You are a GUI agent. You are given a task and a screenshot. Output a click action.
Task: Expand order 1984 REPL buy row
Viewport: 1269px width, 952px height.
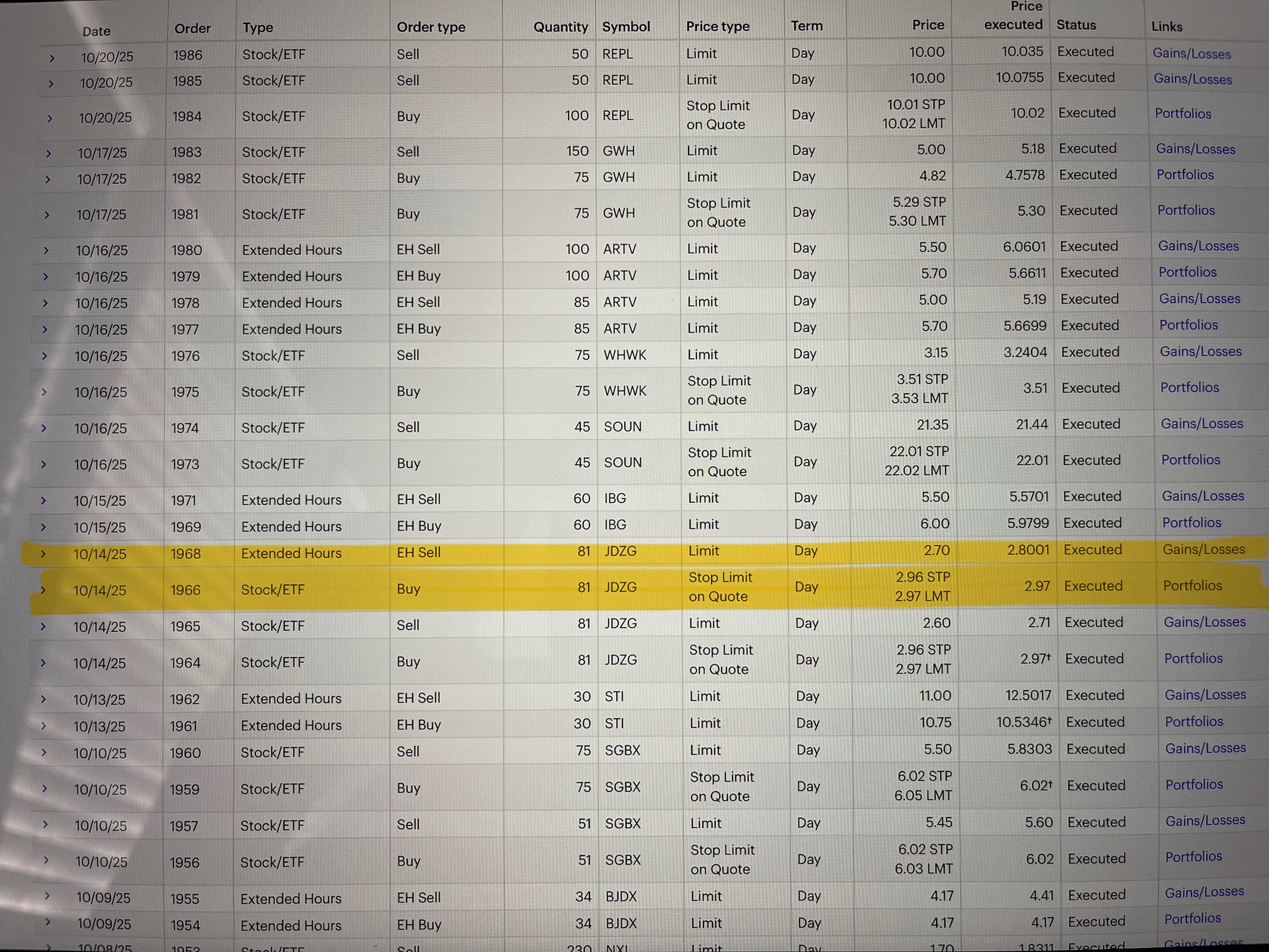pos(50,119)
